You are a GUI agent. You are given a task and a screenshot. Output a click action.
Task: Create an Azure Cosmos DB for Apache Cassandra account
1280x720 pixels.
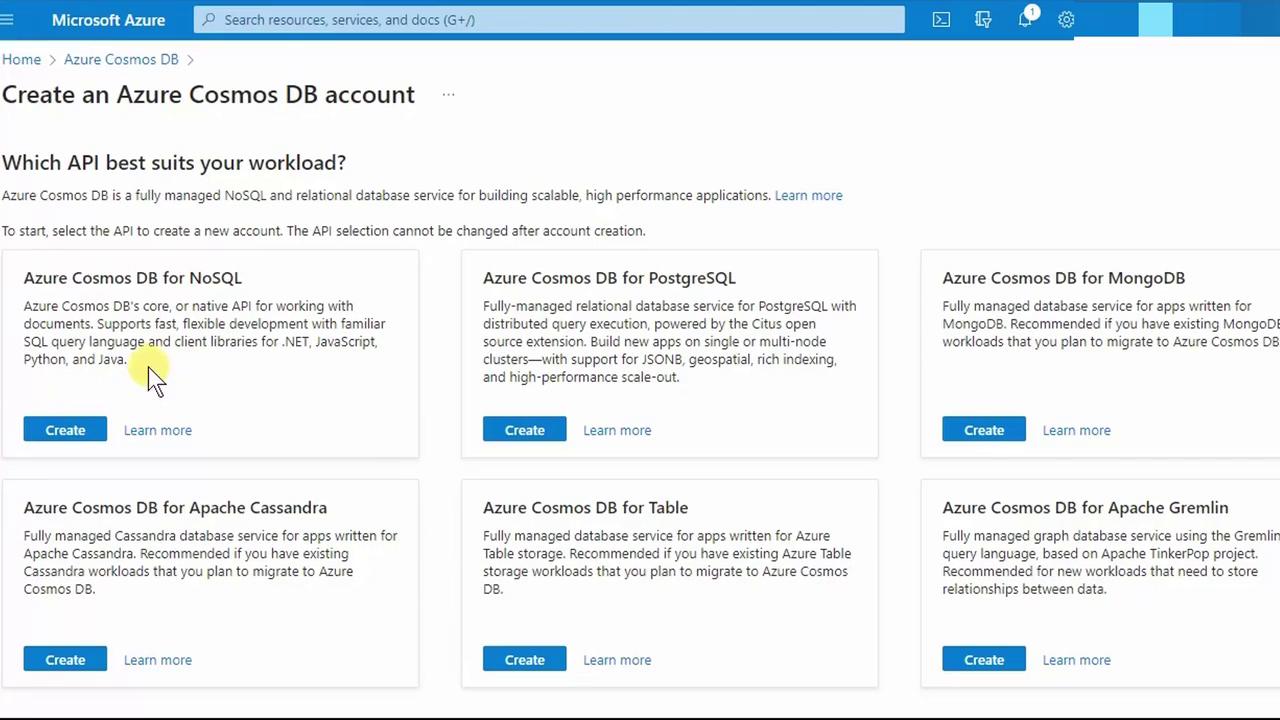[x=65, y=660]
